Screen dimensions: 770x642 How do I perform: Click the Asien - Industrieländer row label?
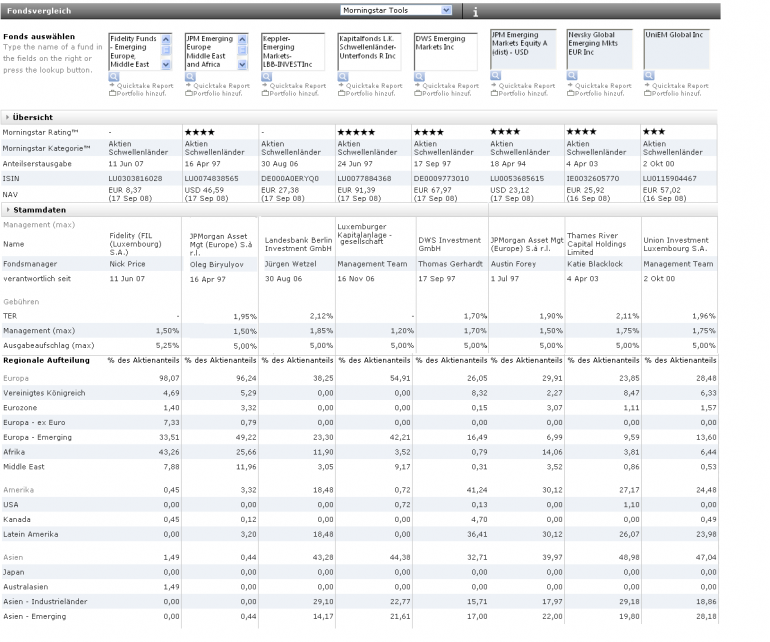click(45, 602)
